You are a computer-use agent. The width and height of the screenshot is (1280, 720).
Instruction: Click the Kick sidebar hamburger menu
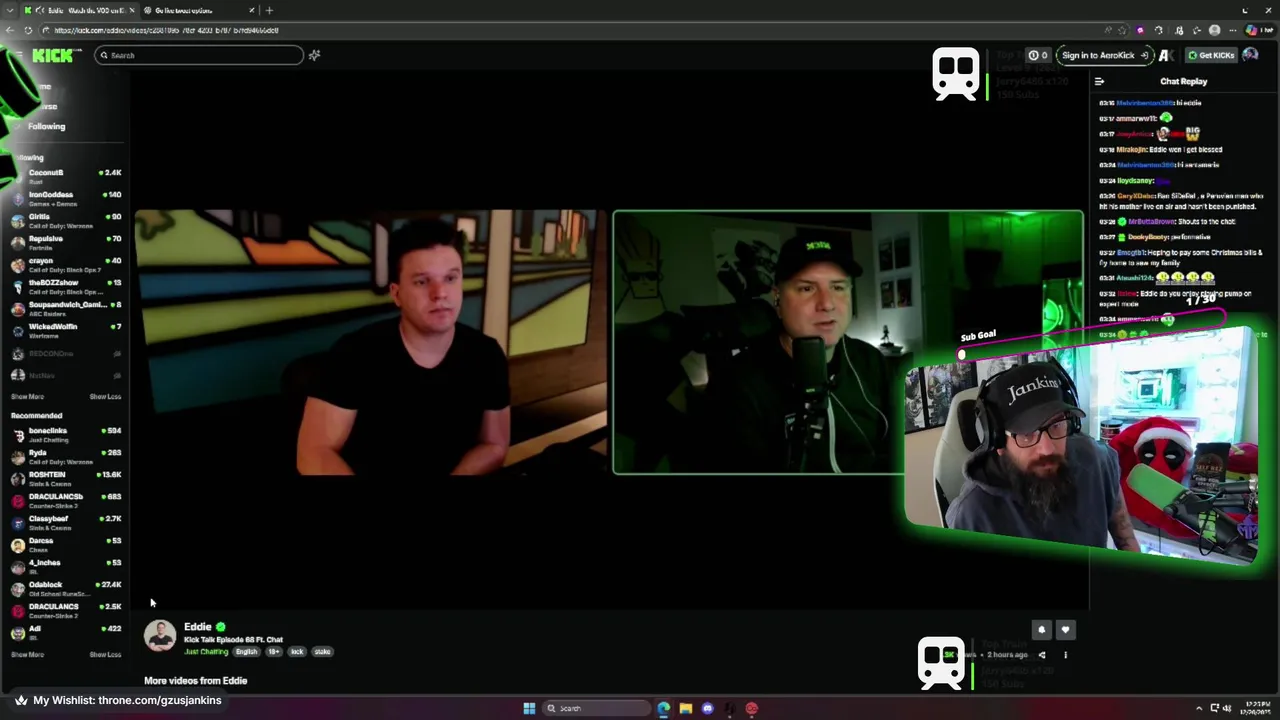click(x=18, y=55)
